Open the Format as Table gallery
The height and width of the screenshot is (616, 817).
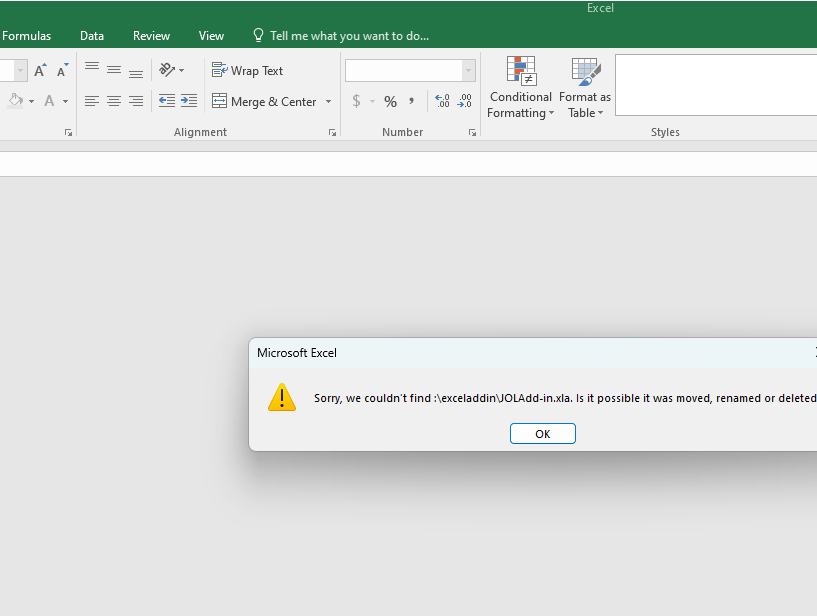click(x=585, y=90)
